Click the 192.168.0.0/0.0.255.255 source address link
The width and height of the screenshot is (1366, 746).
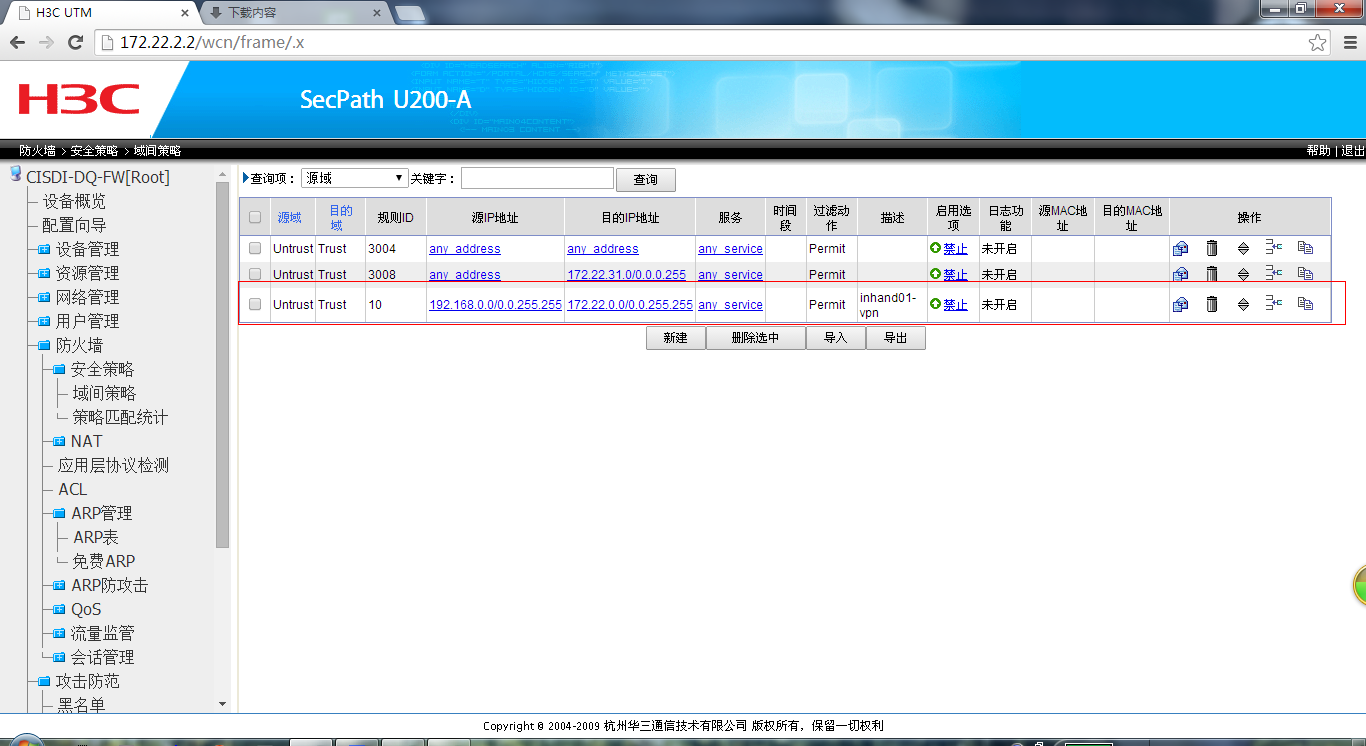[495, 305]
